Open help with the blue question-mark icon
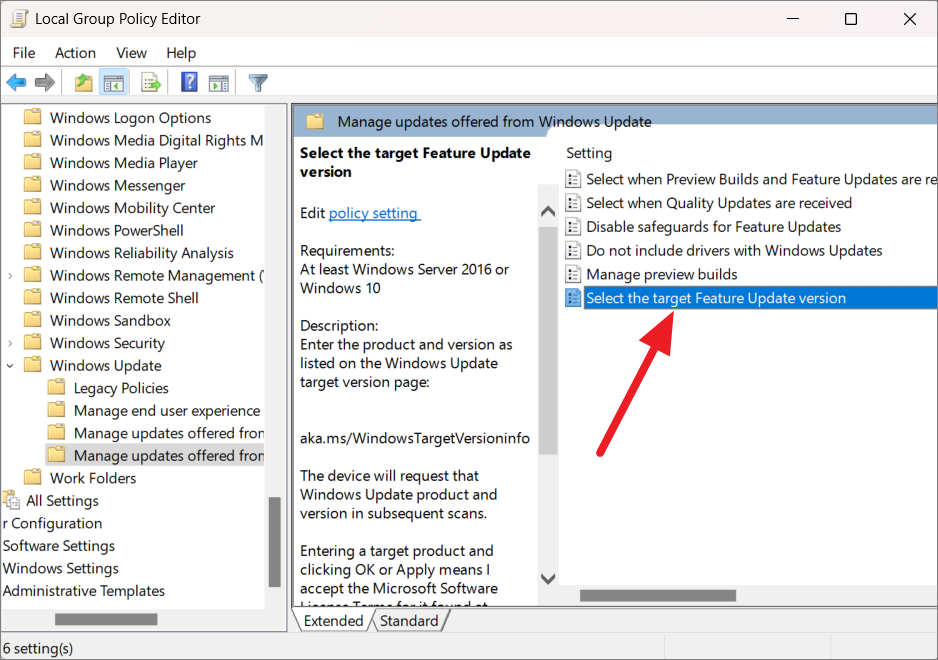The height and width of the screenshot is (660, 938). pyautogui.click(x=189, y=82)
